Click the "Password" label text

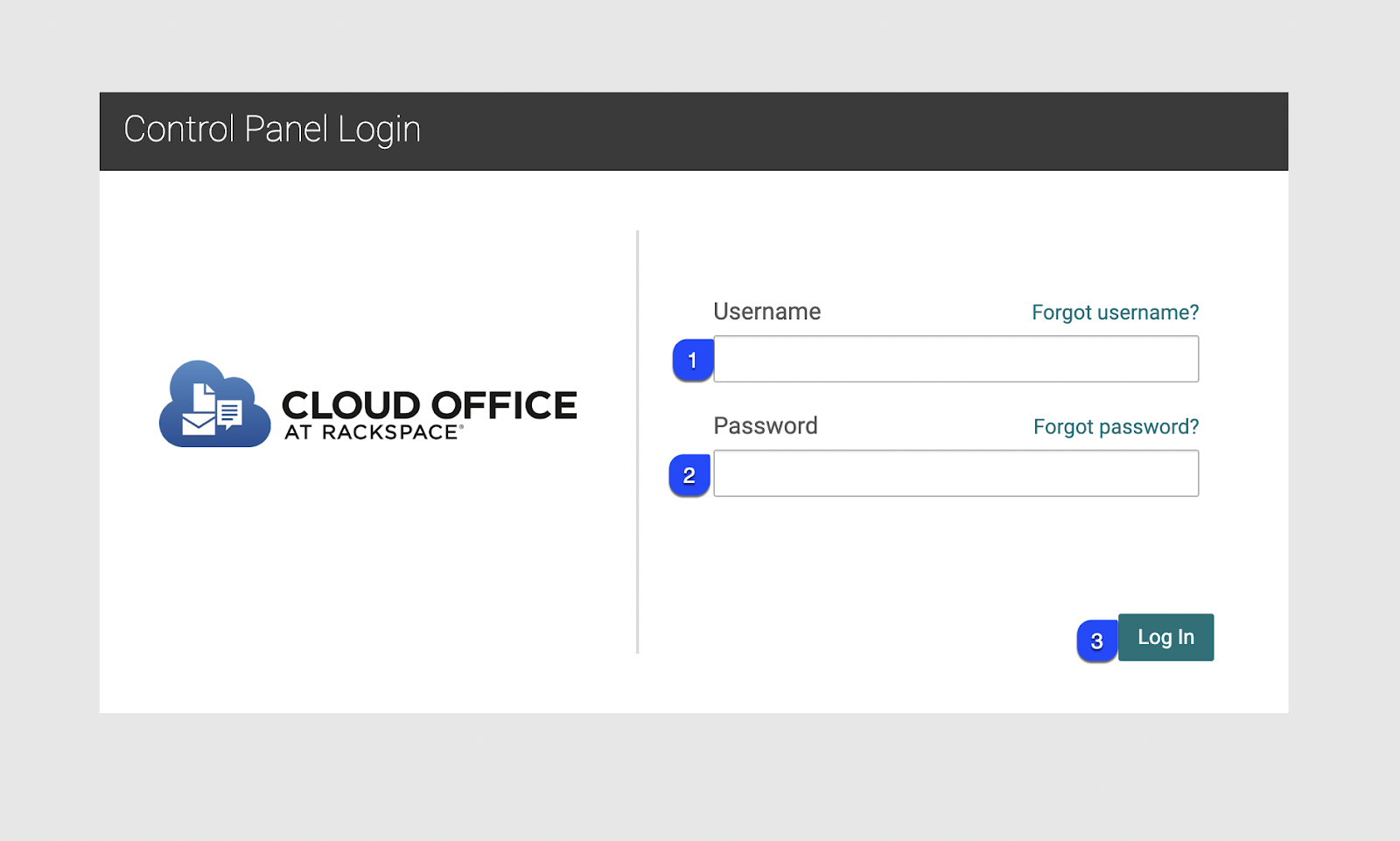point(766,426)
